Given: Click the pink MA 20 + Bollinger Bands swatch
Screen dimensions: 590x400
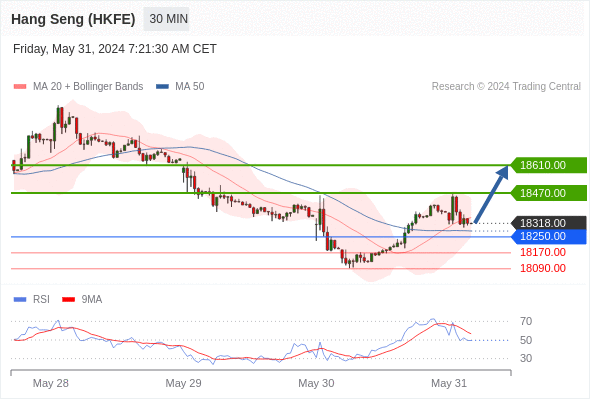Looking at the screenshot, I should coord(20,87).
